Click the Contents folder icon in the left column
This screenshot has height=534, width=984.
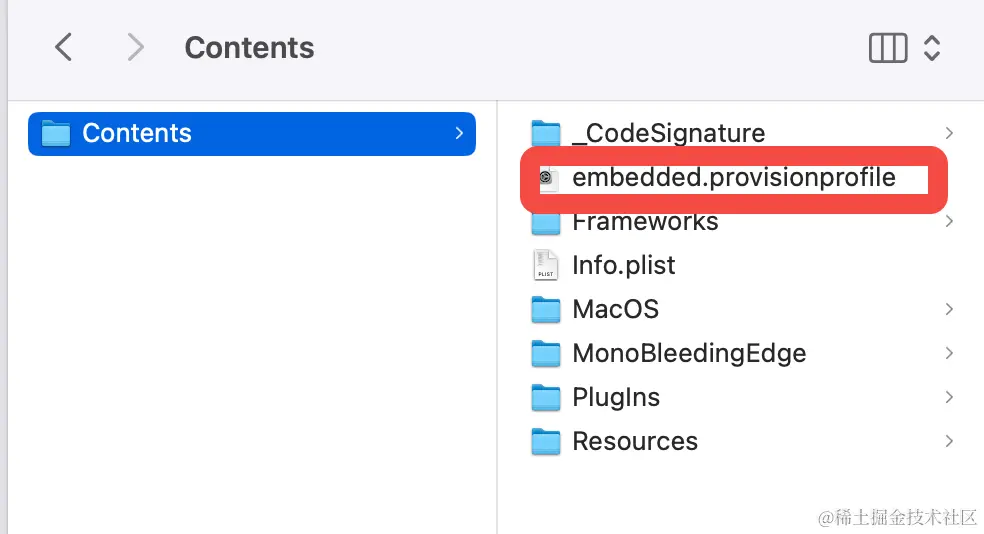pos(56,134)
